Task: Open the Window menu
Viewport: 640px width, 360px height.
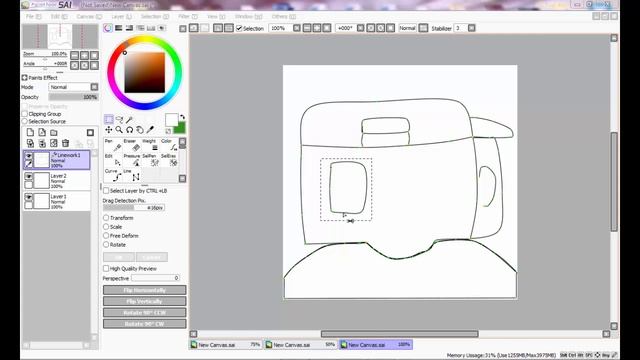Action: pos(248,16)
